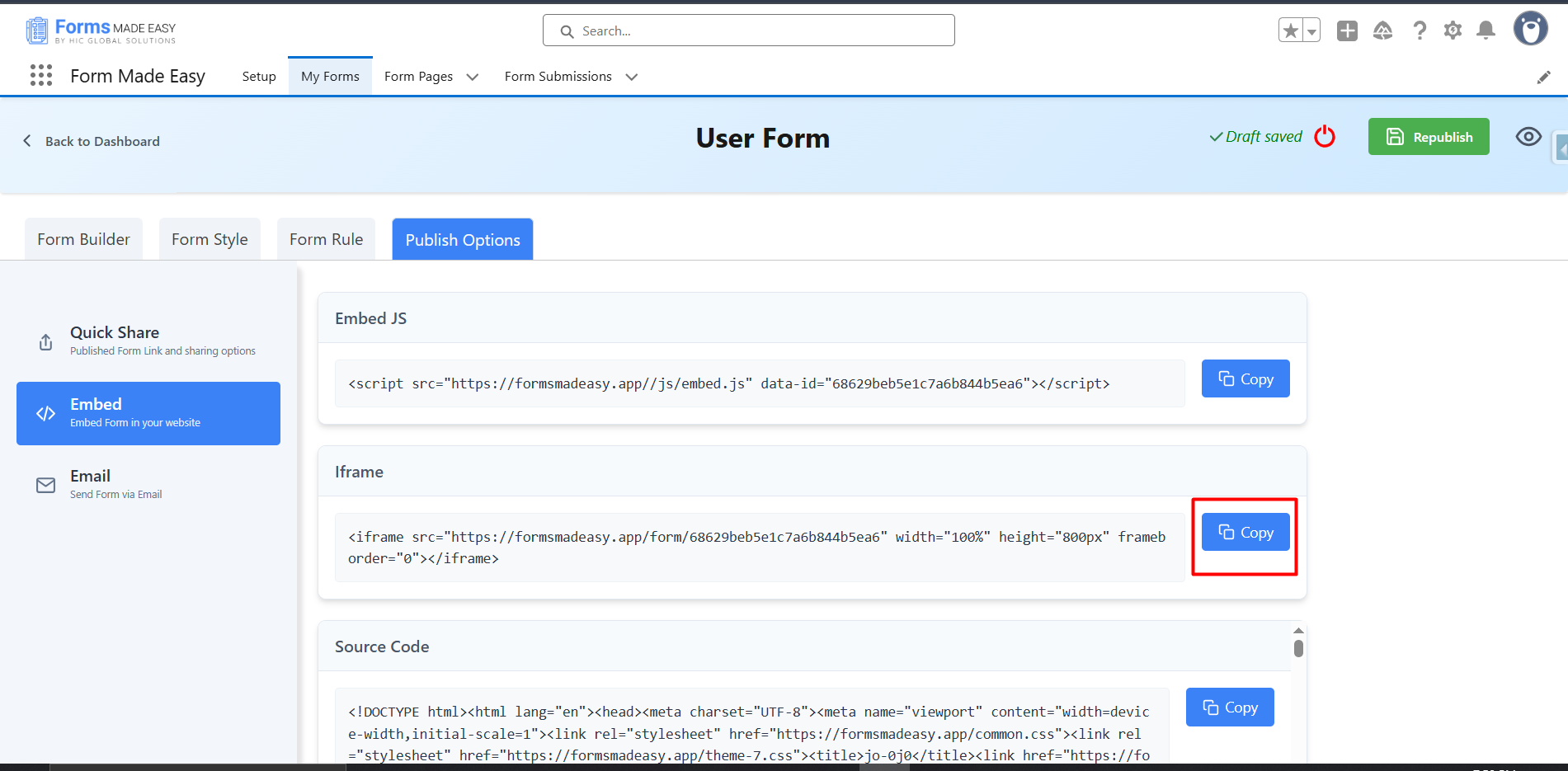
Task: Open the Salesforce Help question mark icon
Action: pyautogui.click(x=1419, y=31)
